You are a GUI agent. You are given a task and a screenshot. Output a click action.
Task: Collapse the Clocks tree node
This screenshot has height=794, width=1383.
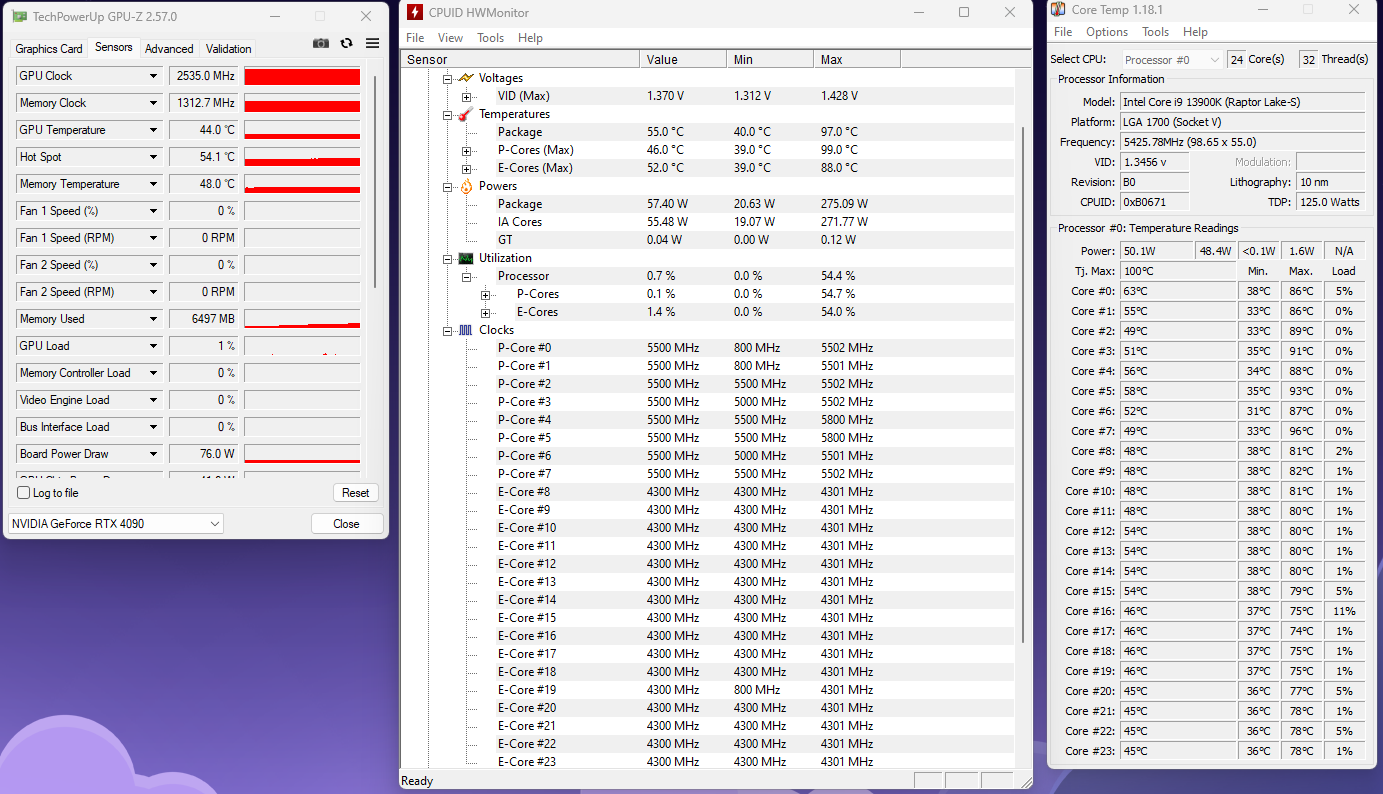(x=447, y=330)
